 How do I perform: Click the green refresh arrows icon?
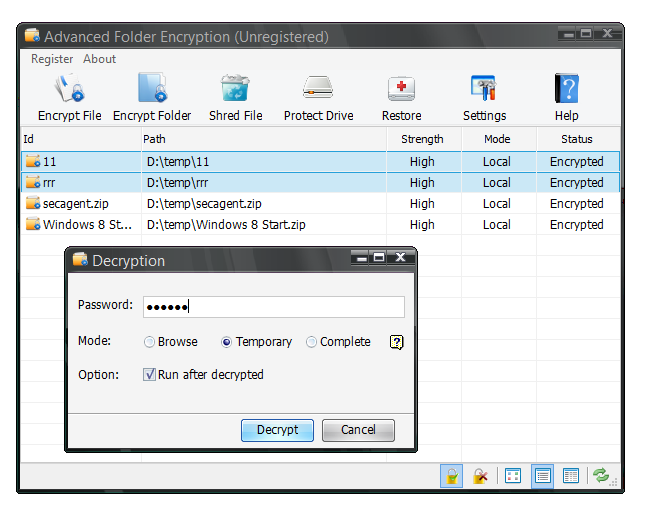click(601, 476)
